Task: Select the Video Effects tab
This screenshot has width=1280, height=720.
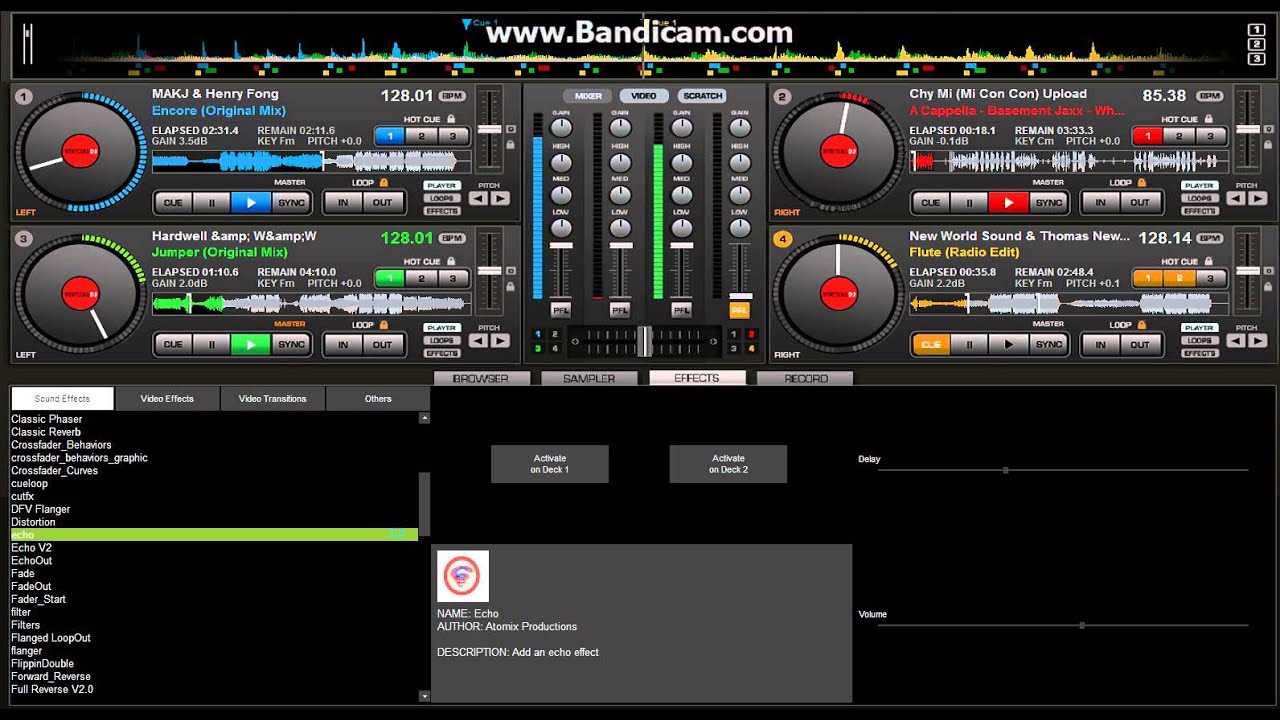Action: 167,398
